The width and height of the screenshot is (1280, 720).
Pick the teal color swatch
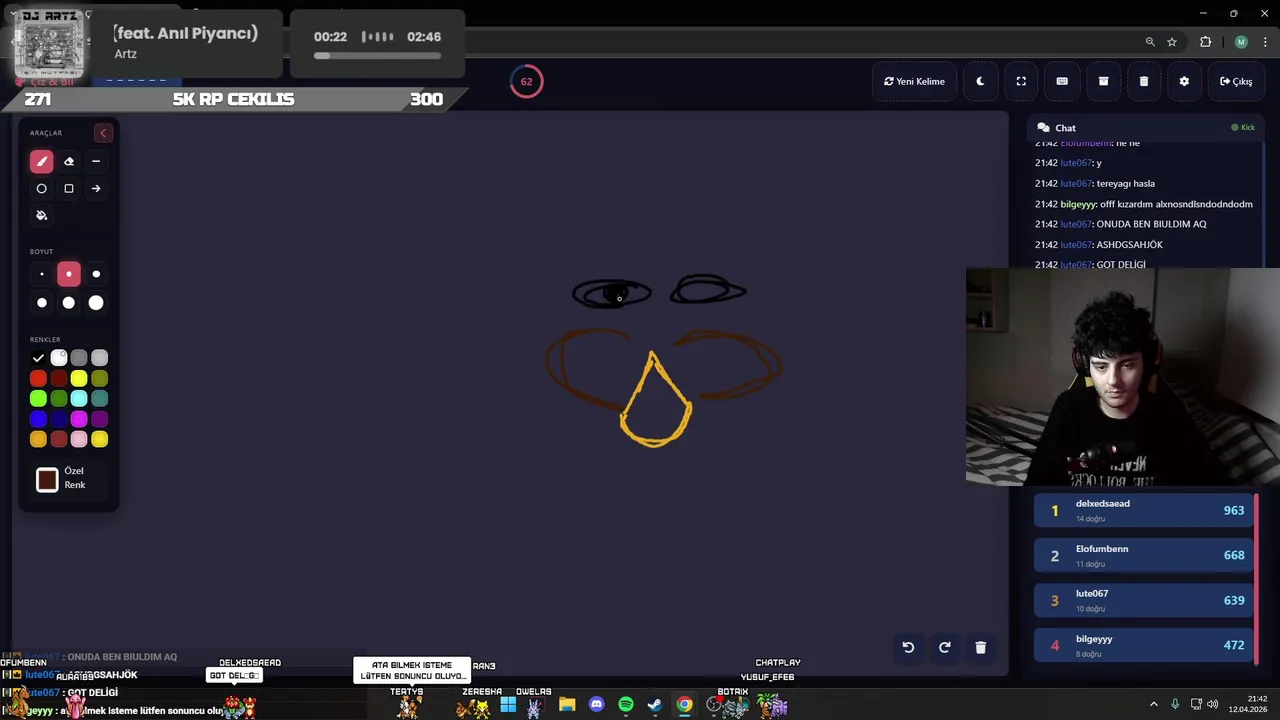99,399
